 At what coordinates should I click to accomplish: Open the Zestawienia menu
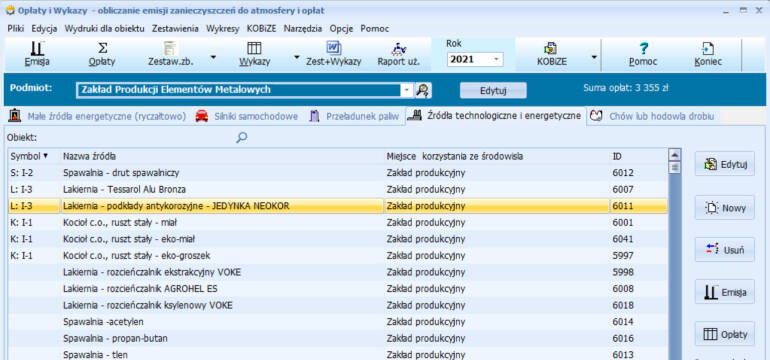pos(175,28)
